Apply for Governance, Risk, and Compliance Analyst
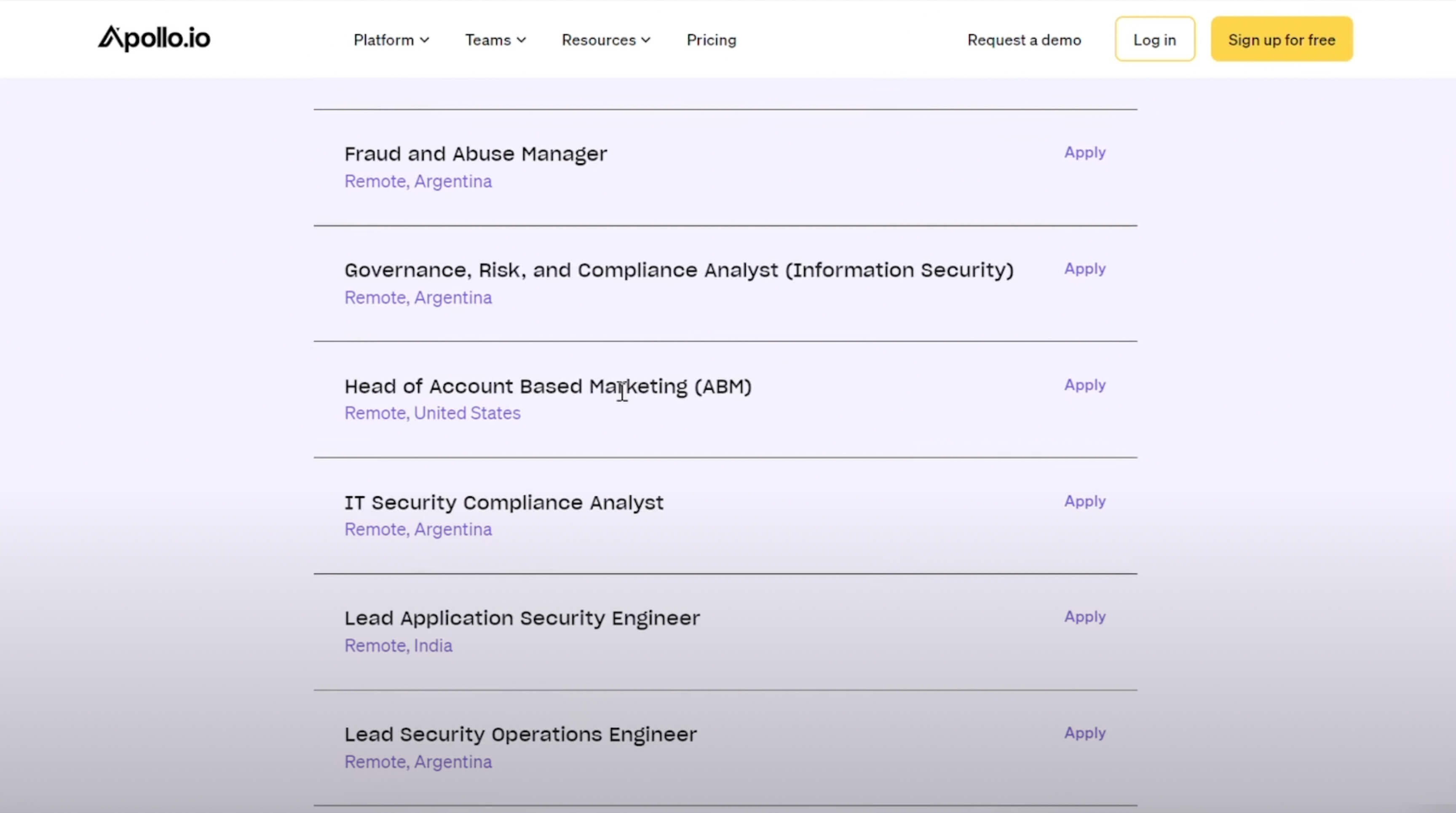The image size is (1456, 813). point(1084,269)
